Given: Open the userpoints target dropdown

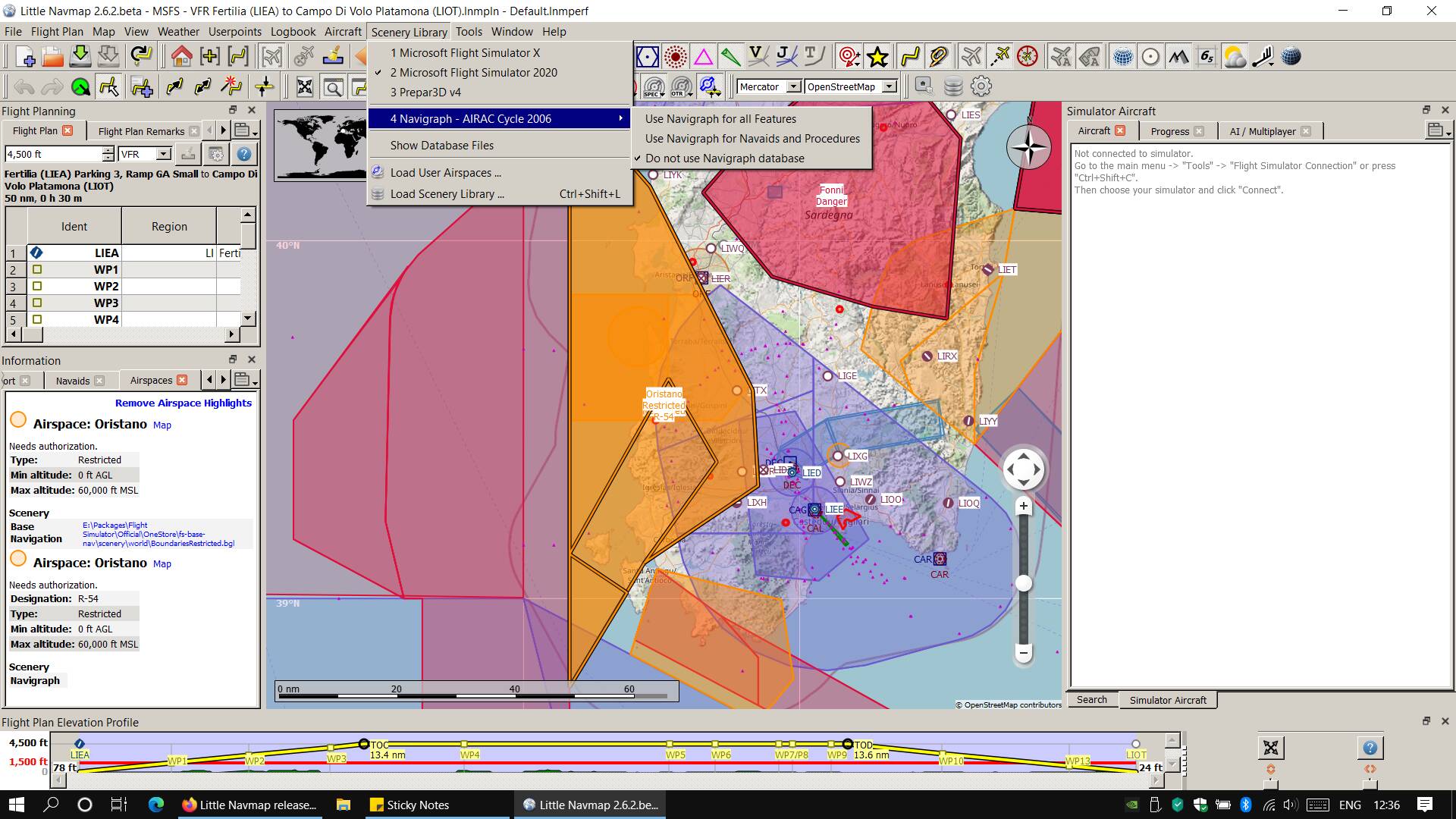Looking at the screenshot, I should click(x=850, y=57).
